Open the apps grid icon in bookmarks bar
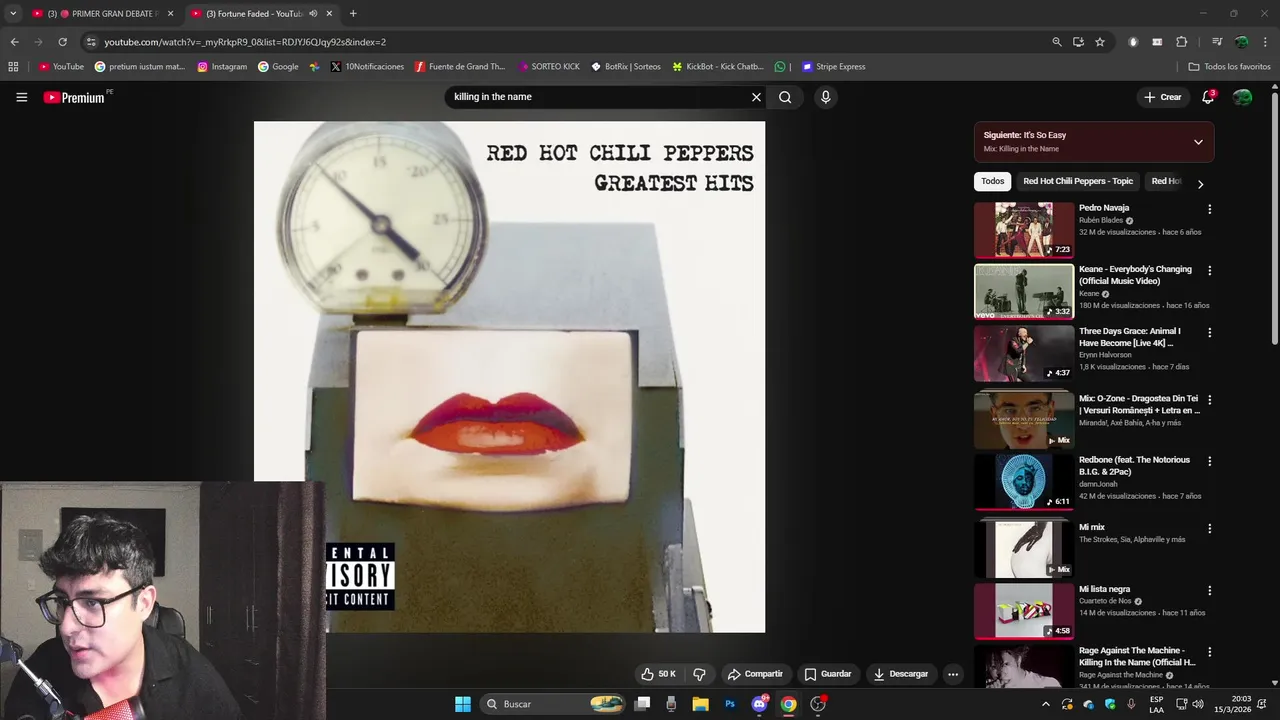The image size is (1280, 720). [x=13, y=67]
